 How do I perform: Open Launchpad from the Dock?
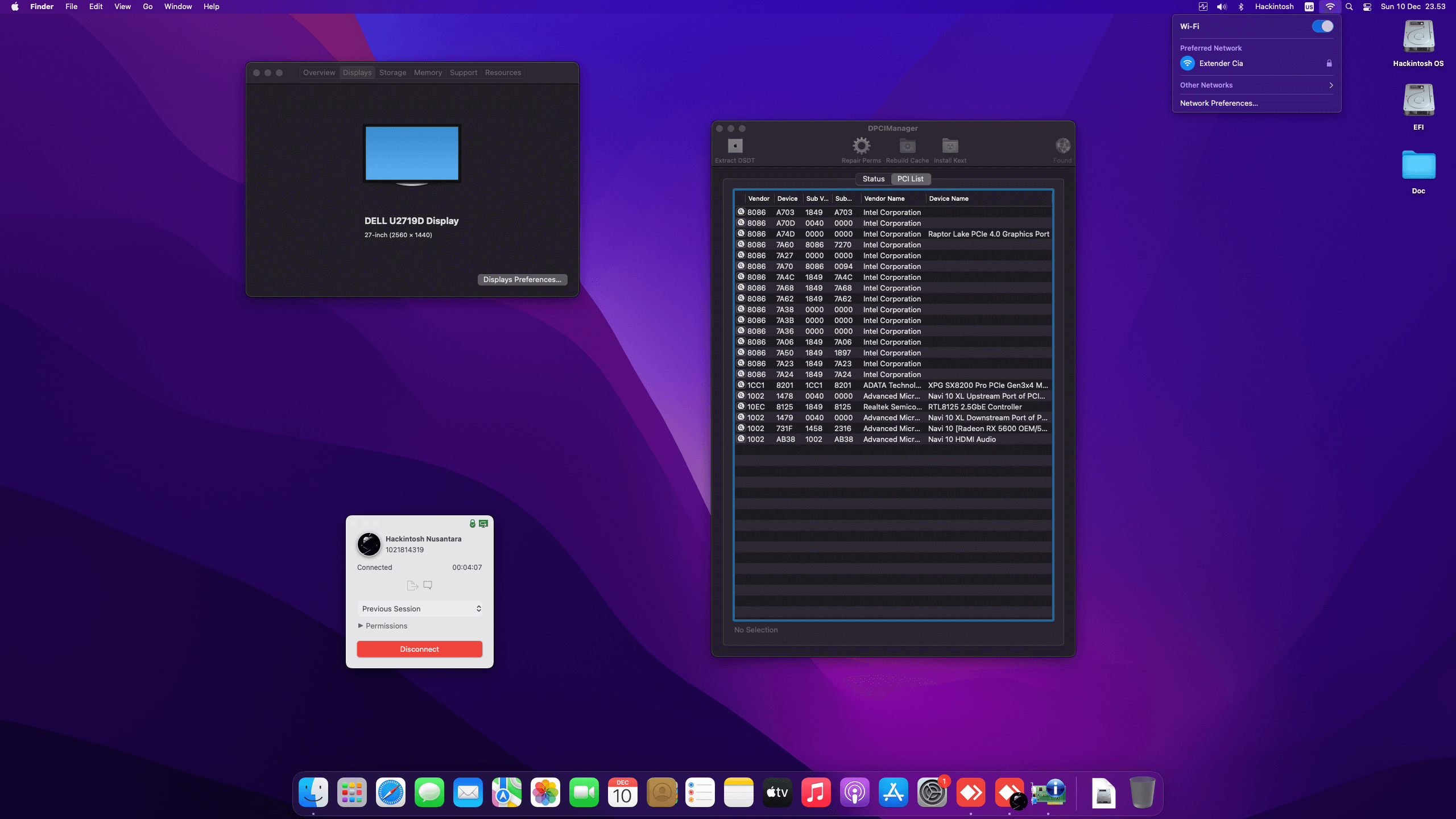pyautogui.click(x=352, y=792)
